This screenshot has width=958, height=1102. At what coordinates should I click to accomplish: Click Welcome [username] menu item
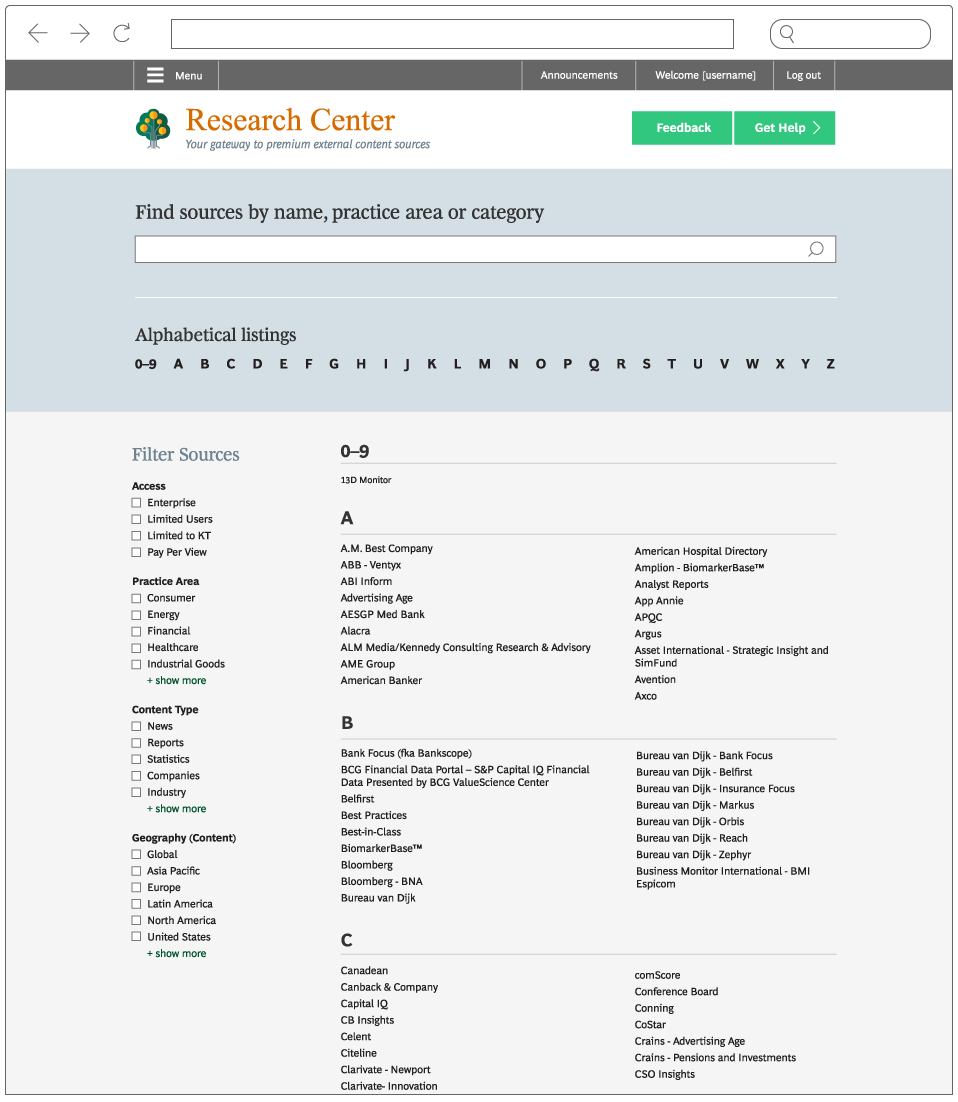click(x=705, y=75)
